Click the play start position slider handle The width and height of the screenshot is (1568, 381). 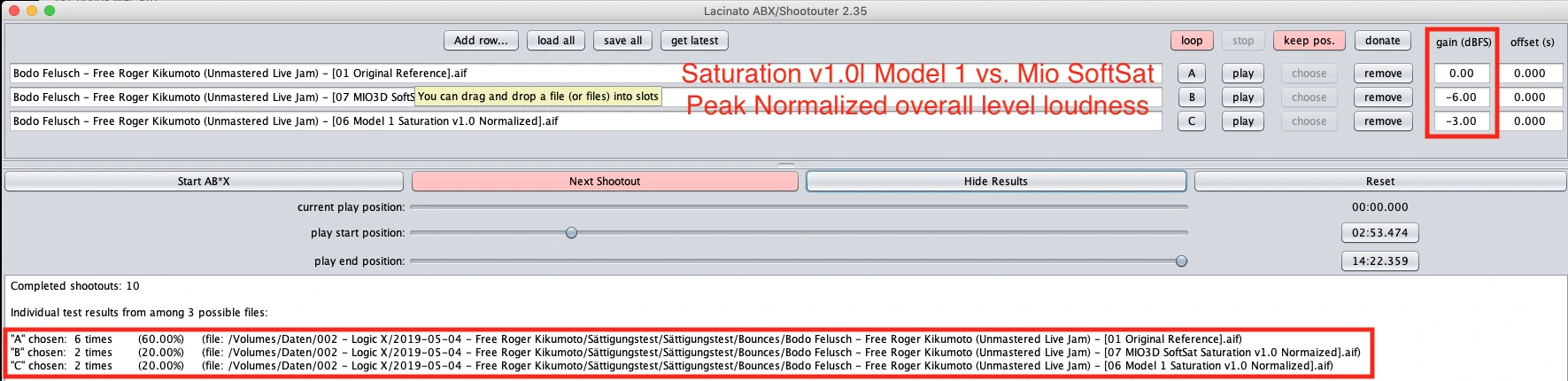[x=571, y=233]
